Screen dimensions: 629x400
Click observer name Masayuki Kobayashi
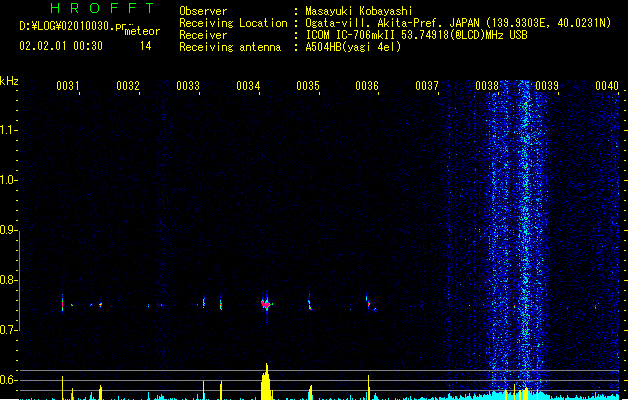359,11
